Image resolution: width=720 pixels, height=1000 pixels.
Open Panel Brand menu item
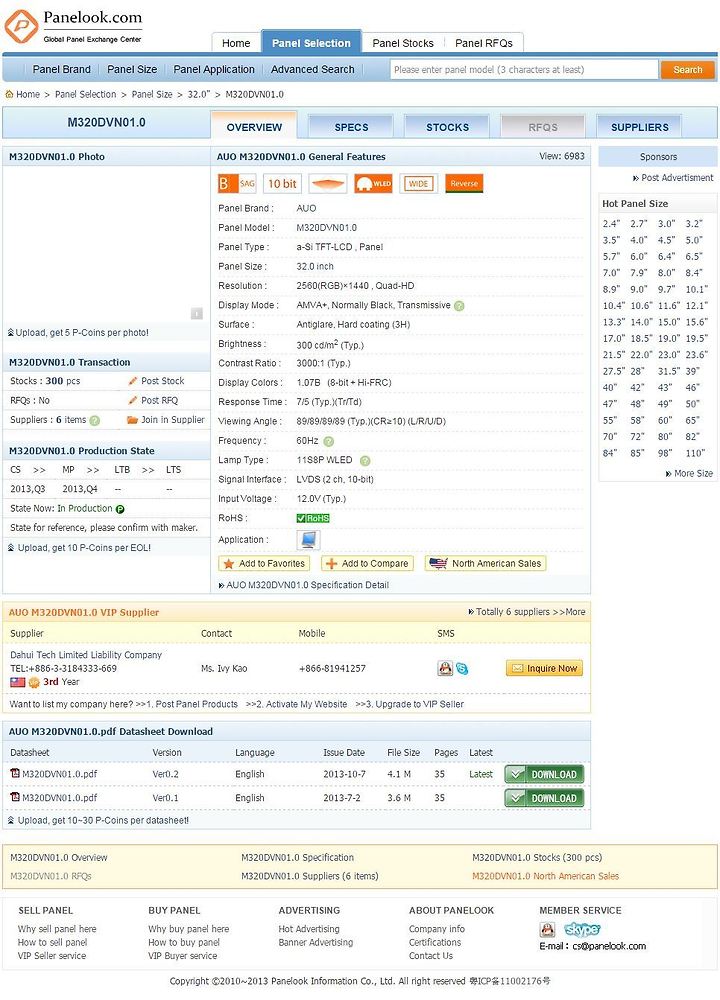pos(61,70)
